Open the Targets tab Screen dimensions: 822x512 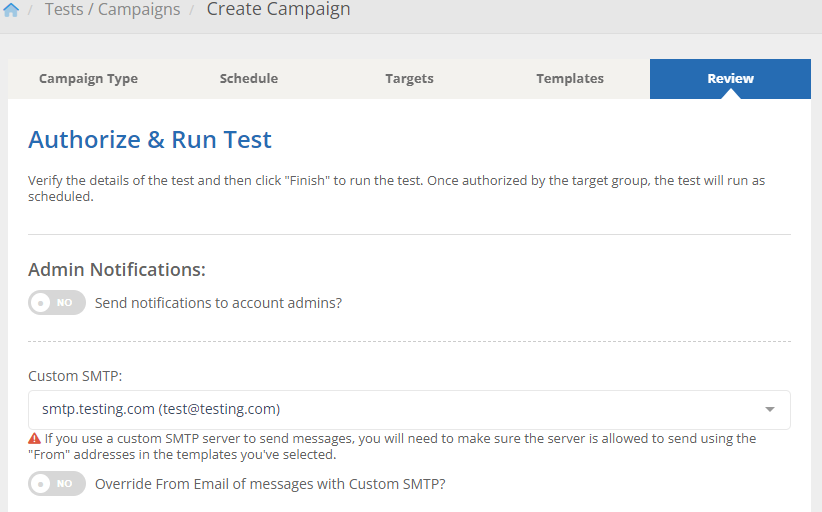pos(409,79)
